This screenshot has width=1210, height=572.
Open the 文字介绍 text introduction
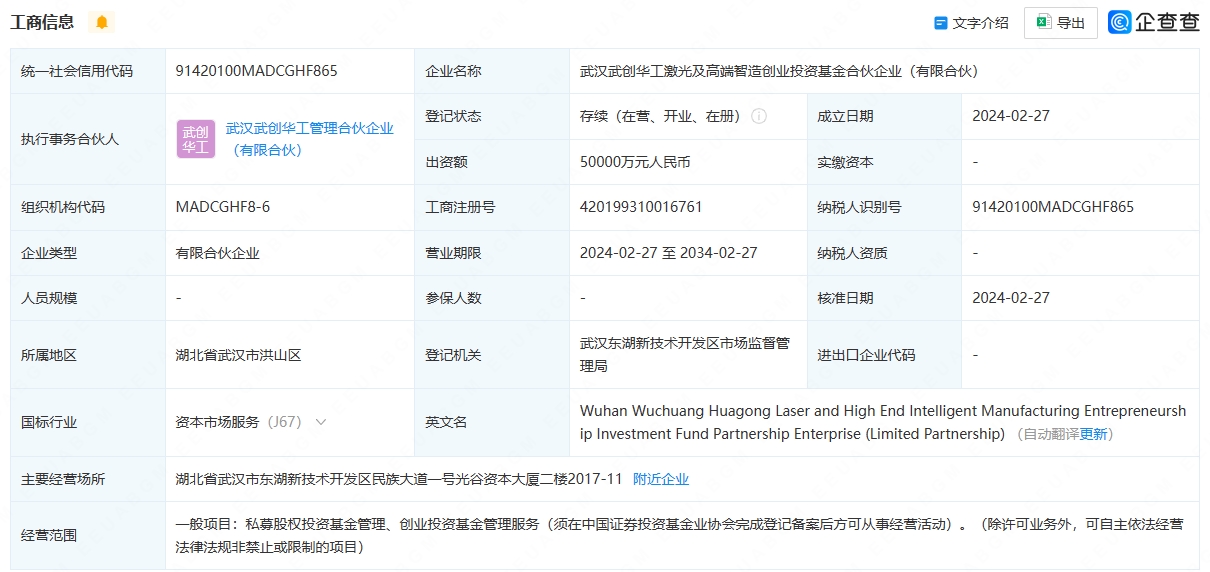pyautogui.click(x=980, y=23)
